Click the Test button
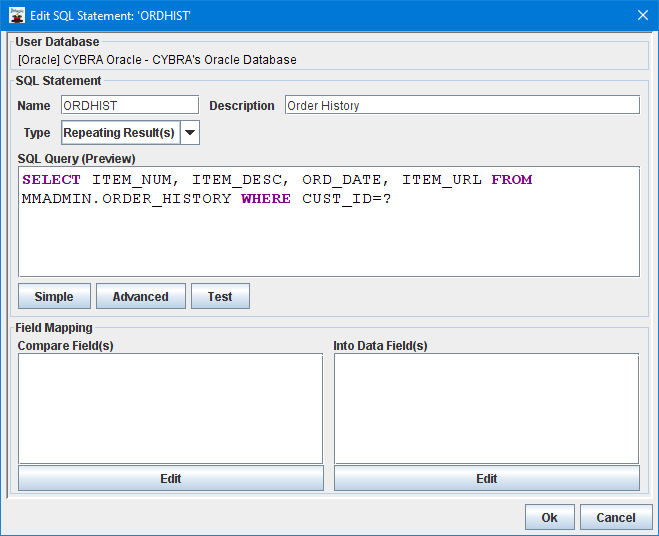The width and height of the screenshot is (659, 536). [x=220, y=296]
